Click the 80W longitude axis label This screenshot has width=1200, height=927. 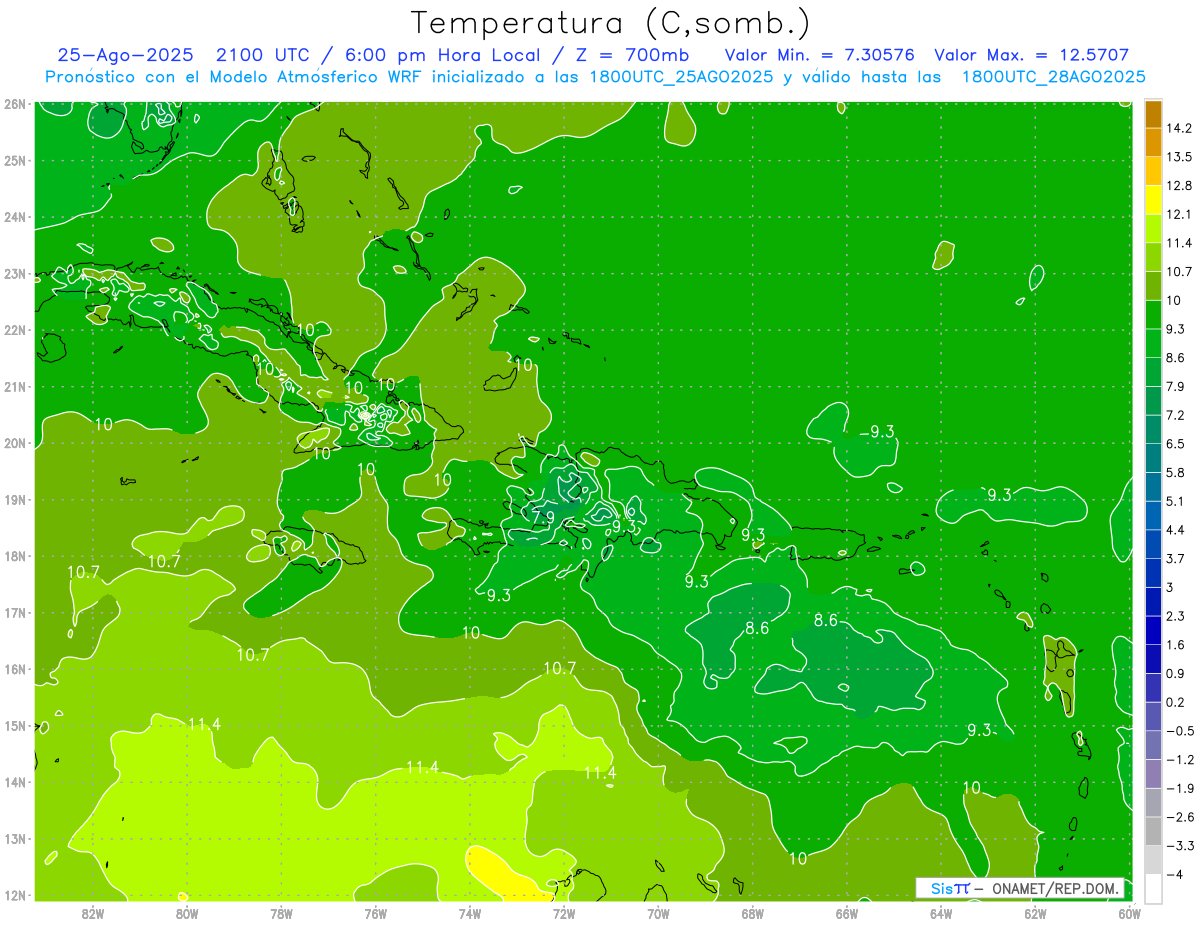pos(187,912)
